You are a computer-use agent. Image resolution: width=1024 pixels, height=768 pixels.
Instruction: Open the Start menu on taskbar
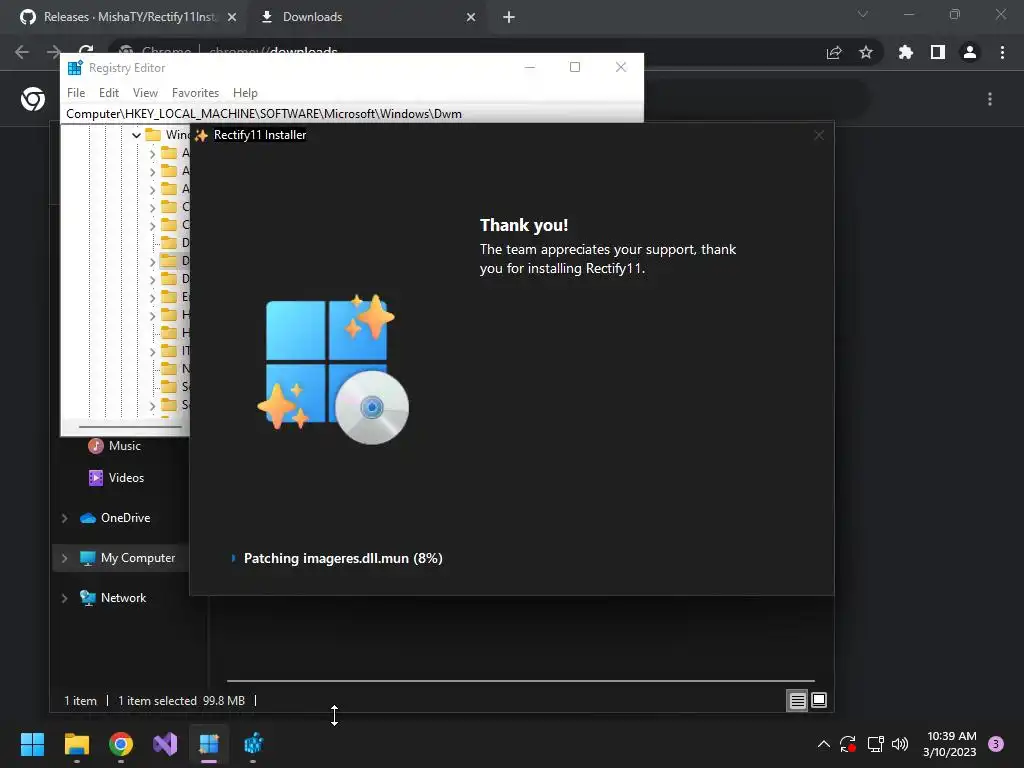(x=32, y=744)
